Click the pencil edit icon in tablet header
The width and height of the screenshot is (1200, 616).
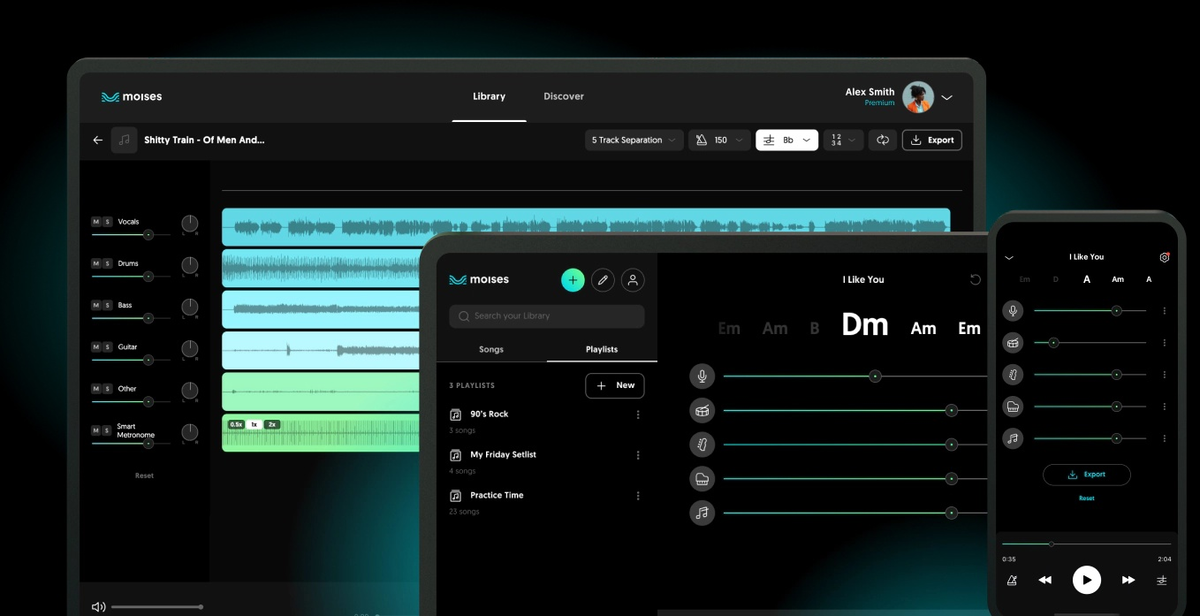point(603,280)
